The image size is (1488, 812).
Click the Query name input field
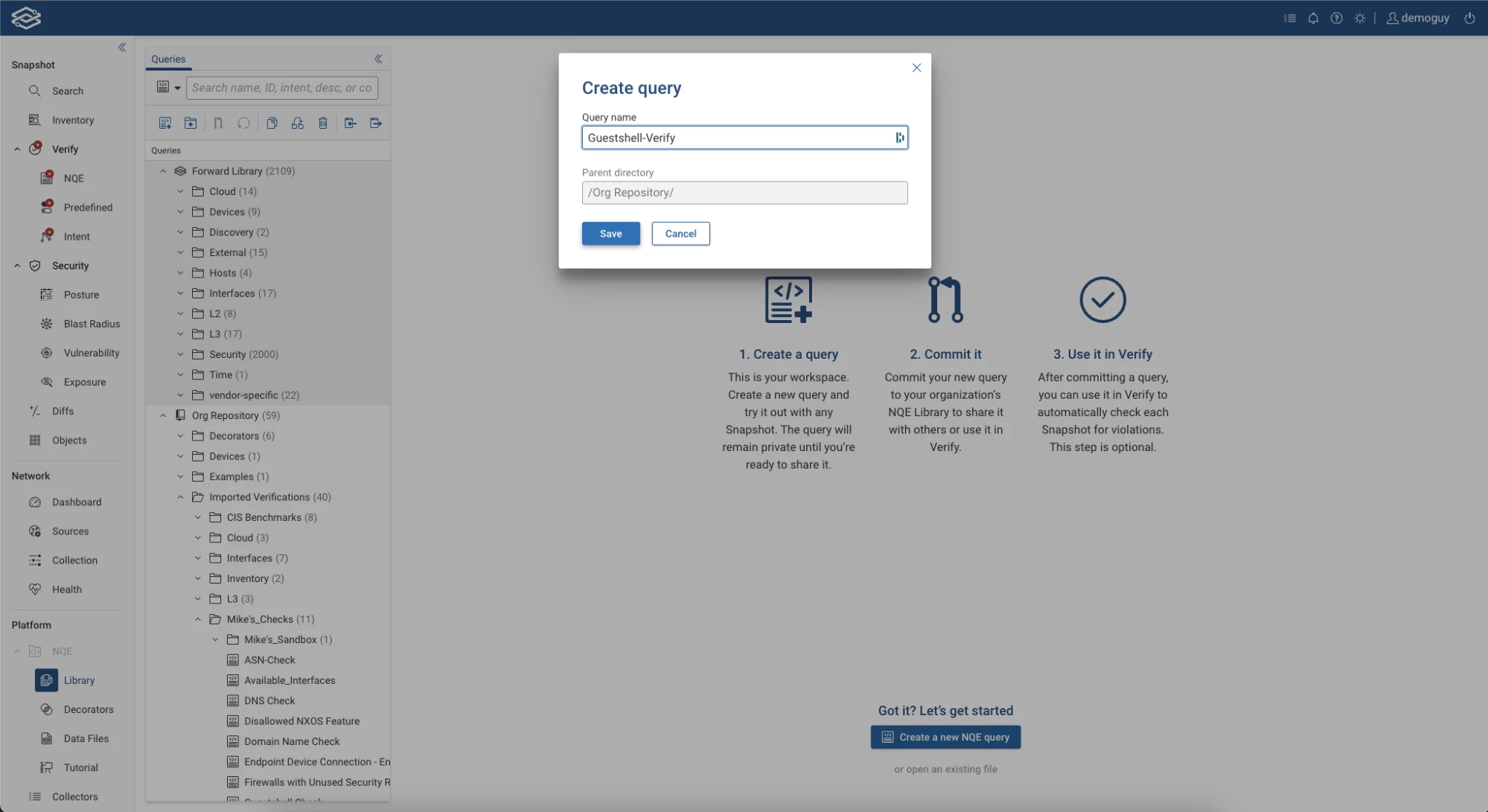coord(737,138)
